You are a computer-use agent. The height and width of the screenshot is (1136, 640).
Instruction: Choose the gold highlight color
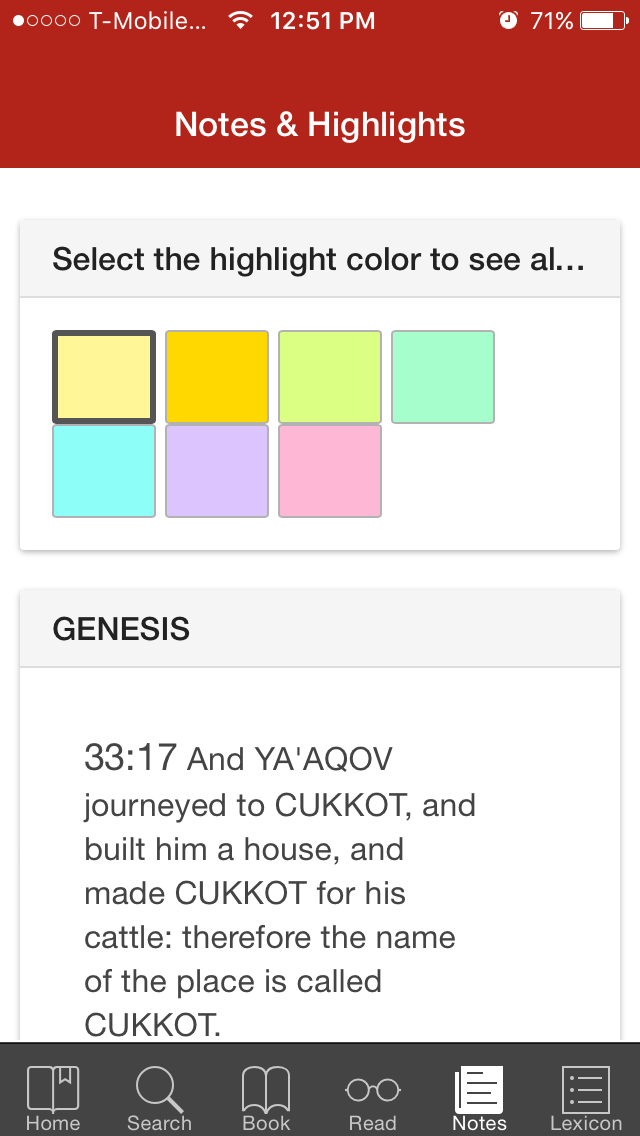click(x=217, y=377)
